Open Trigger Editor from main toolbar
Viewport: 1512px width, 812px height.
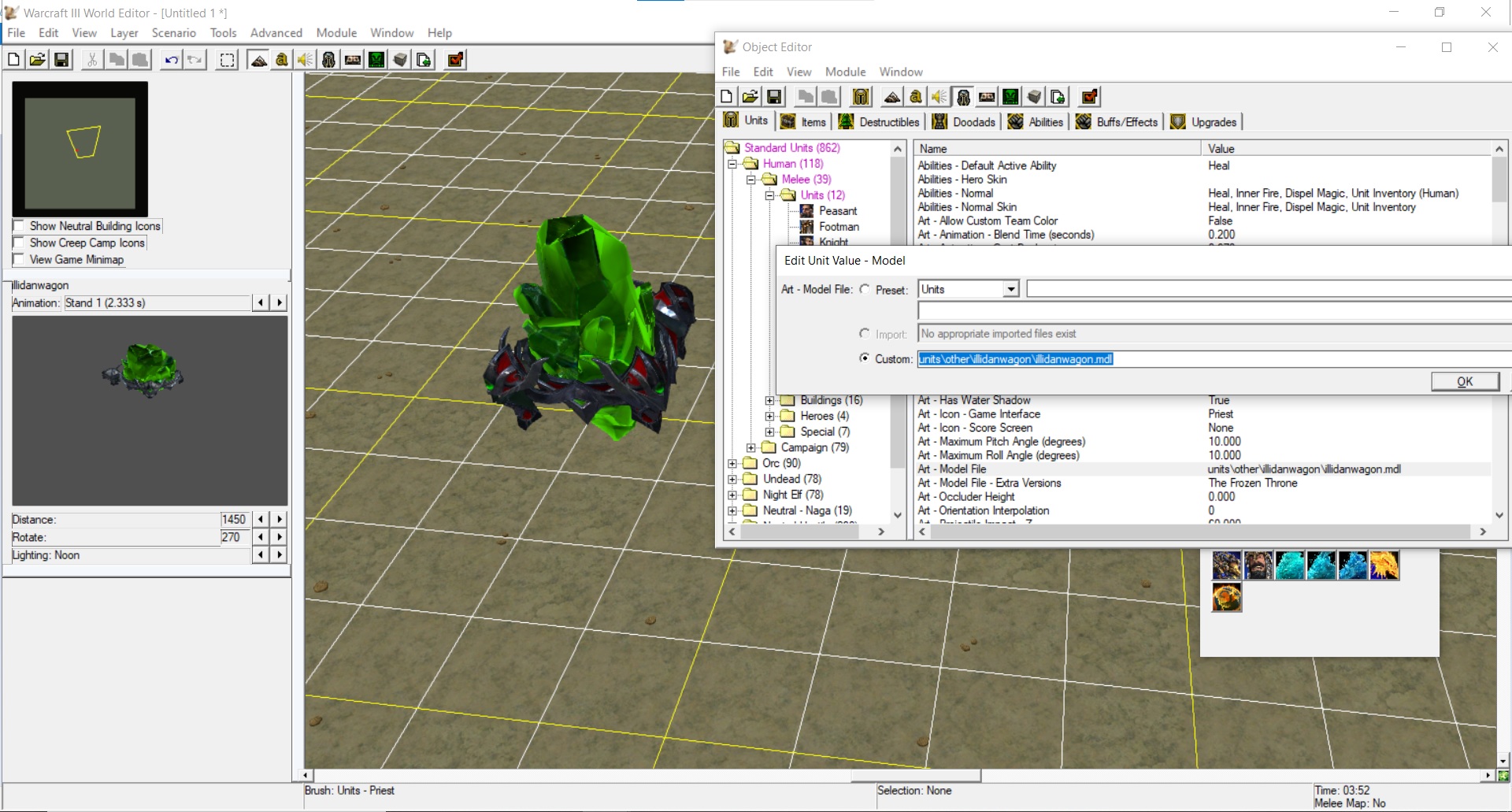(x=282, y=60)
